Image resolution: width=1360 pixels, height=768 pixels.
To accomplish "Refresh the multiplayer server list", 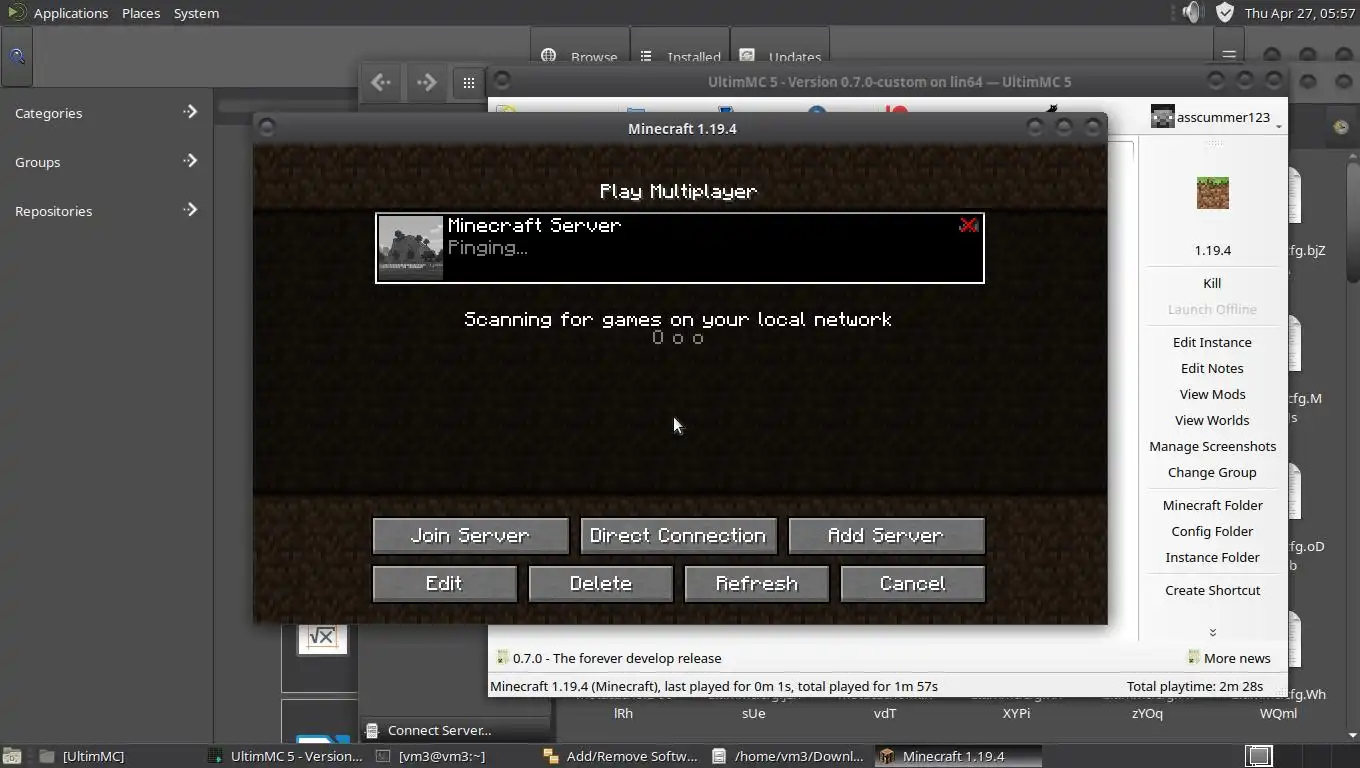I will [756, 583].
